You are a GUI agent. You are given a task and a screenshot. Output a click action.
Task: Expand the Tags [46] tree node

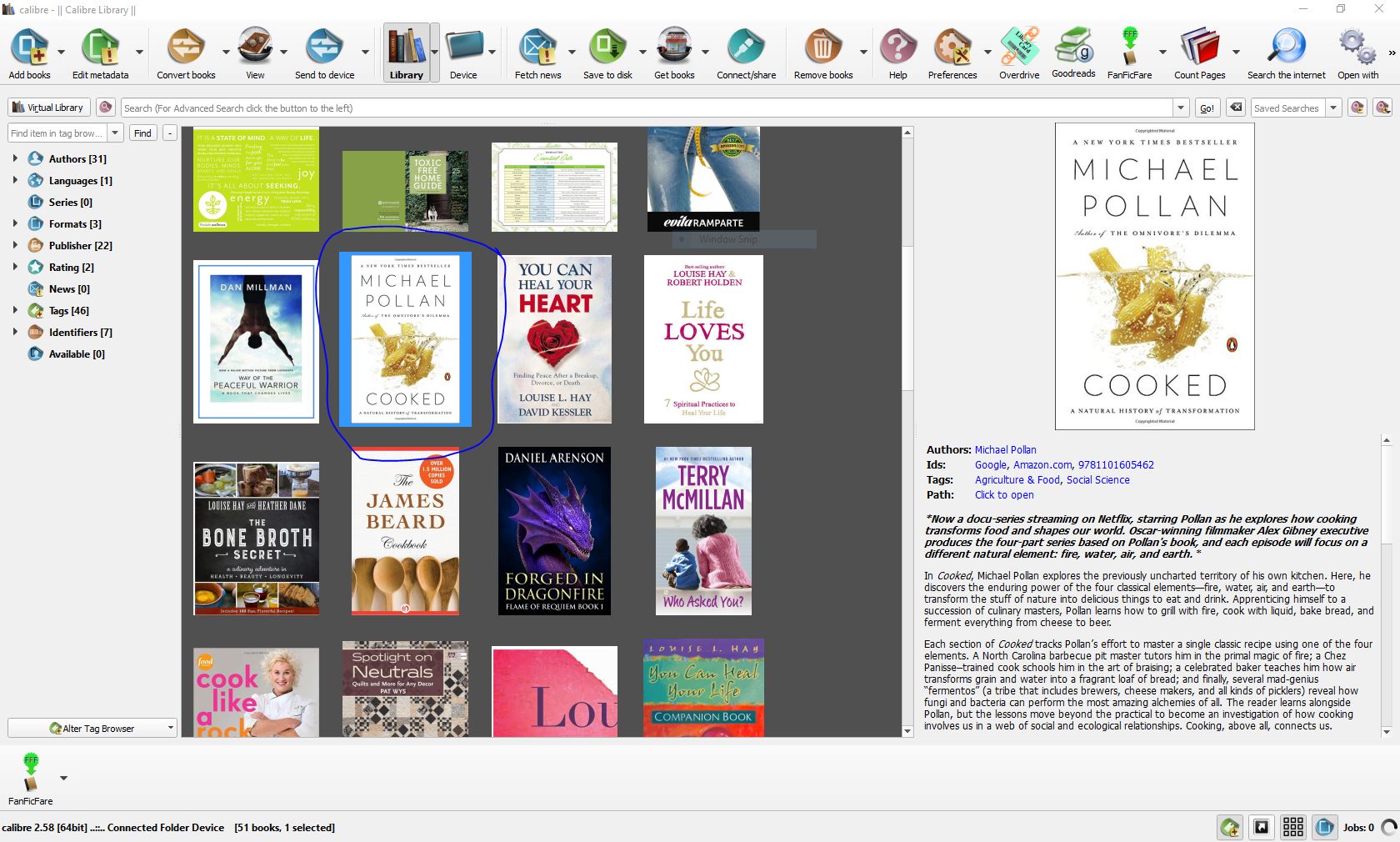14,310
